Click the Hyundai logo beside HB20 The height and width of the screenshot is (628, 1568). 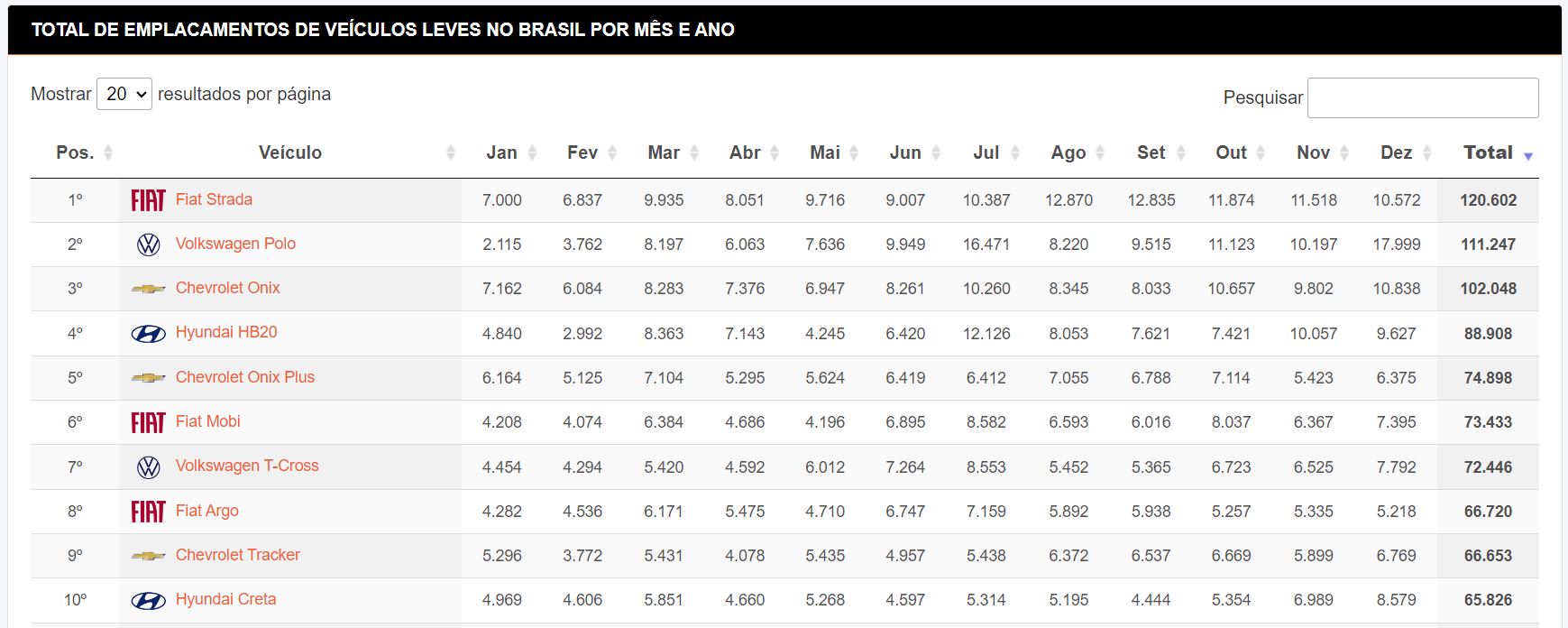tap(148, 334)
